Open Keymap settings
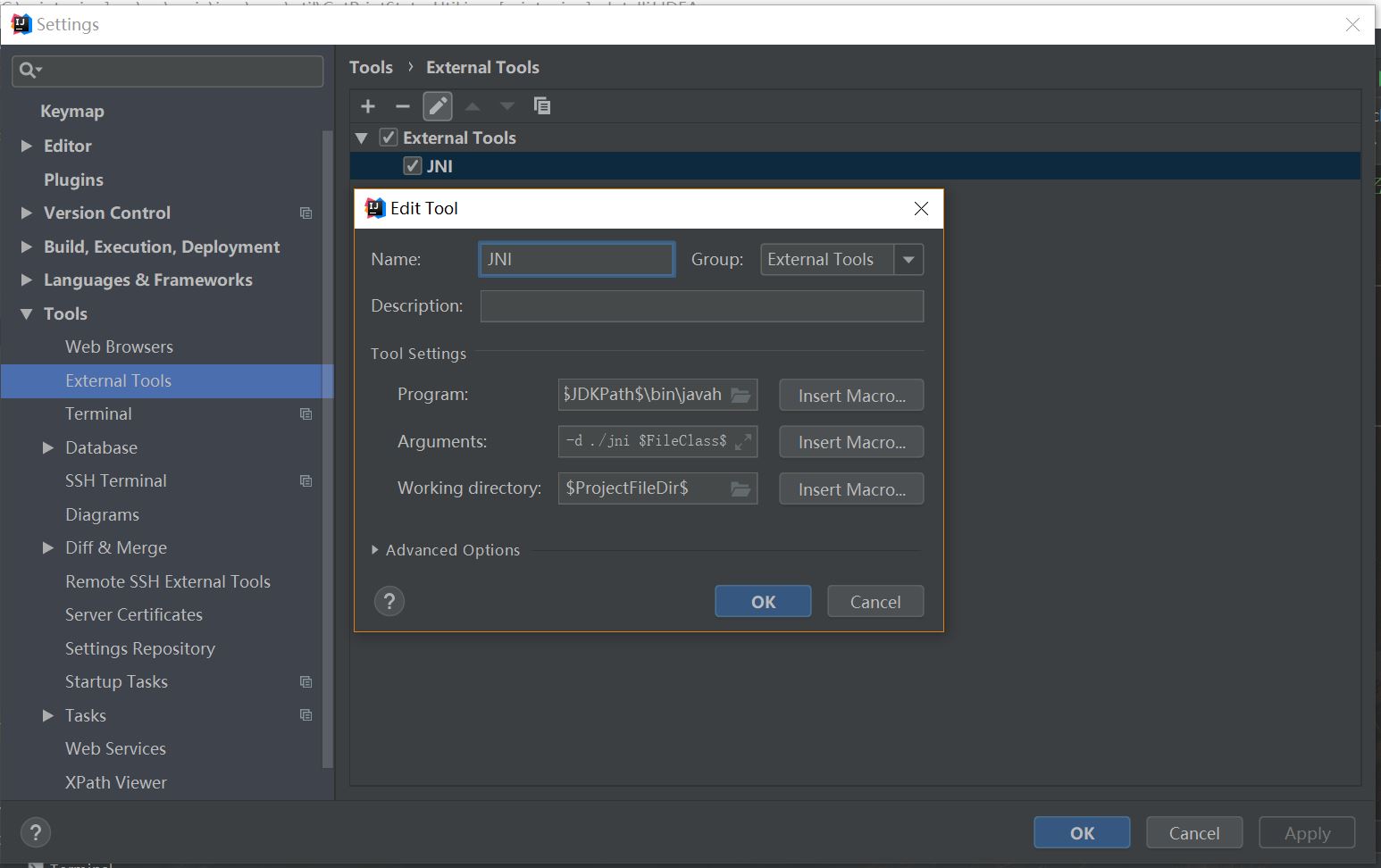This screenshot has width=1381, height=868. [72, 112]
